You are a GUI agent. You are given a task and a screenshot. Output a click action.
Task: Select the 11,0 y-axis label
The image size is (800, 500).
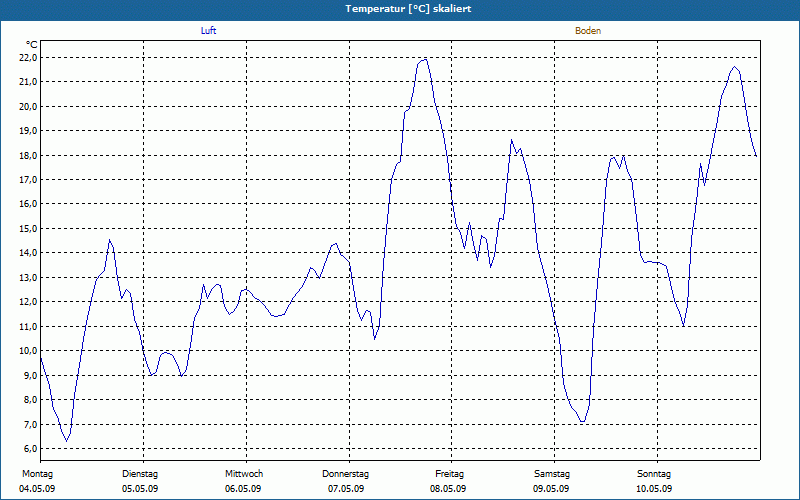[28, 327]
